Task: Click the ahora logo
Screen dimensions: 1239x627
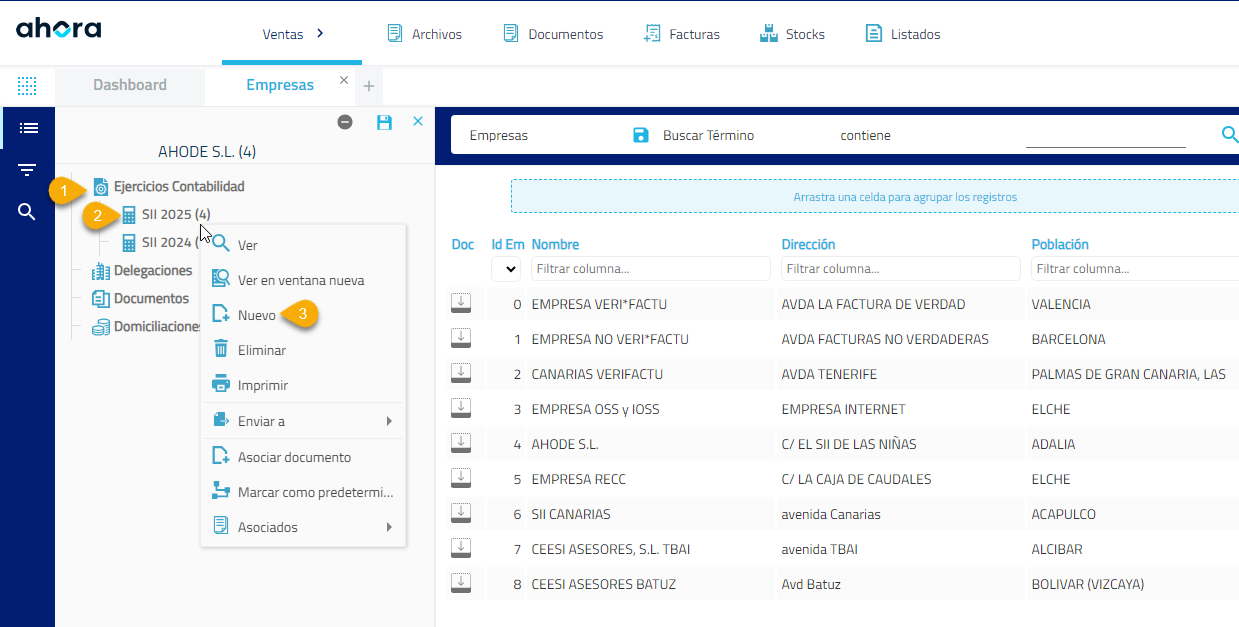Action: tap(58, 28)
